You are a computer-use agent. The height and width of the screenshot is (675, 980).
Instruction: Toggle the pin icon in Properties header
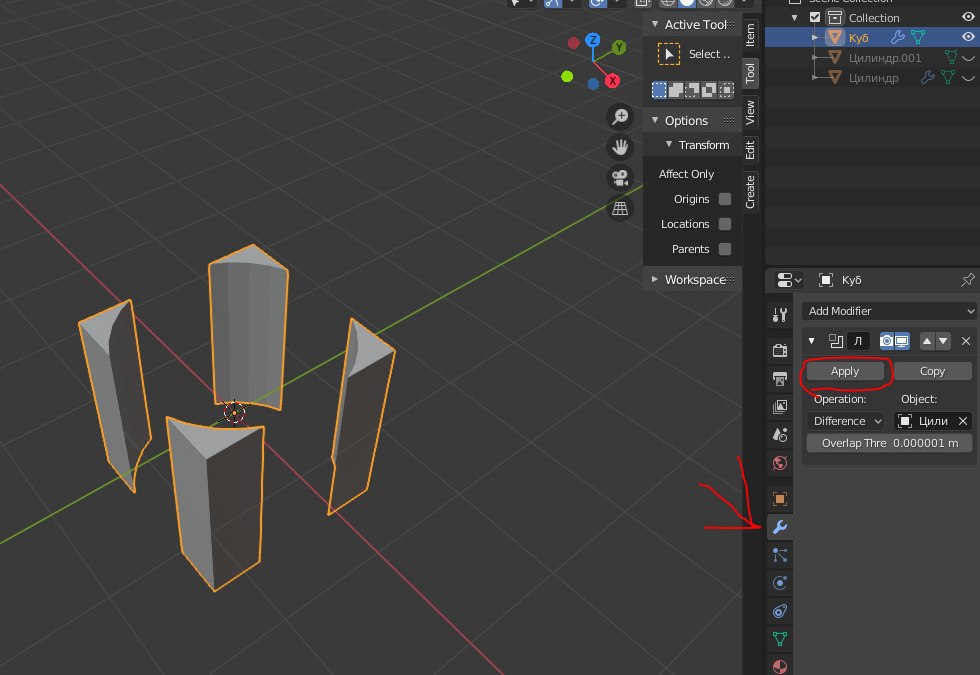pyautogui.click(x=968, y=280)
